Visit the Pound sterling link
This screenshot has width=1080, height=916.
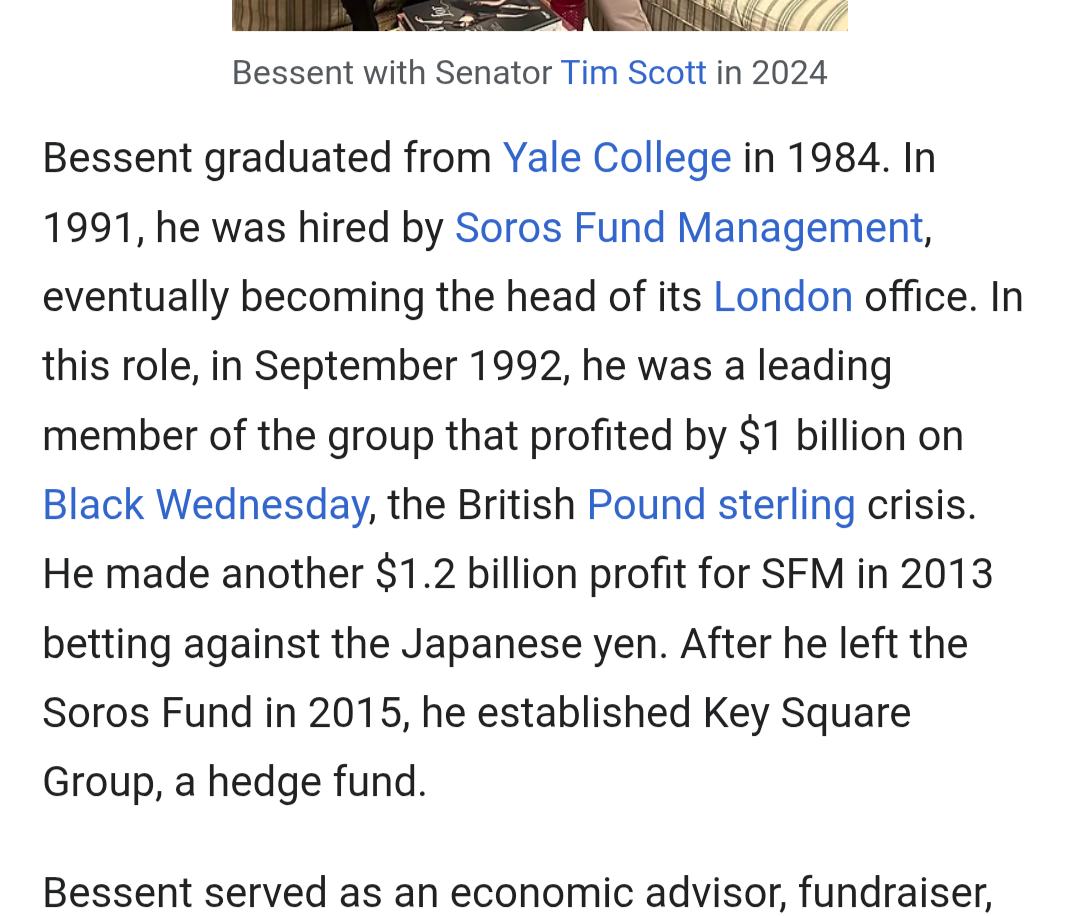point(720,505)
